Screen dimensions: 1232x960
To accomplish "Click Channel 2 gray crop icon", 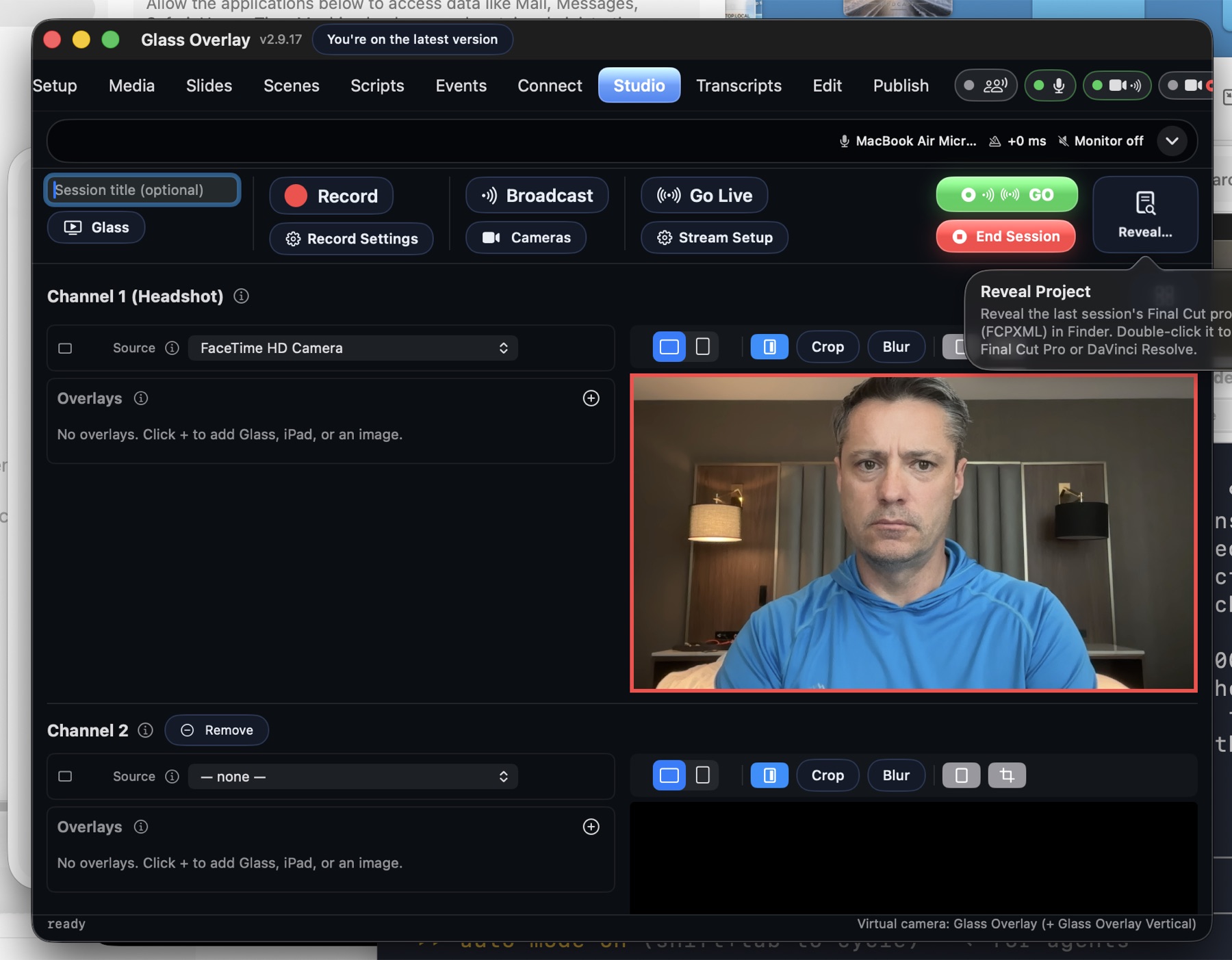I will point(1007,775).
